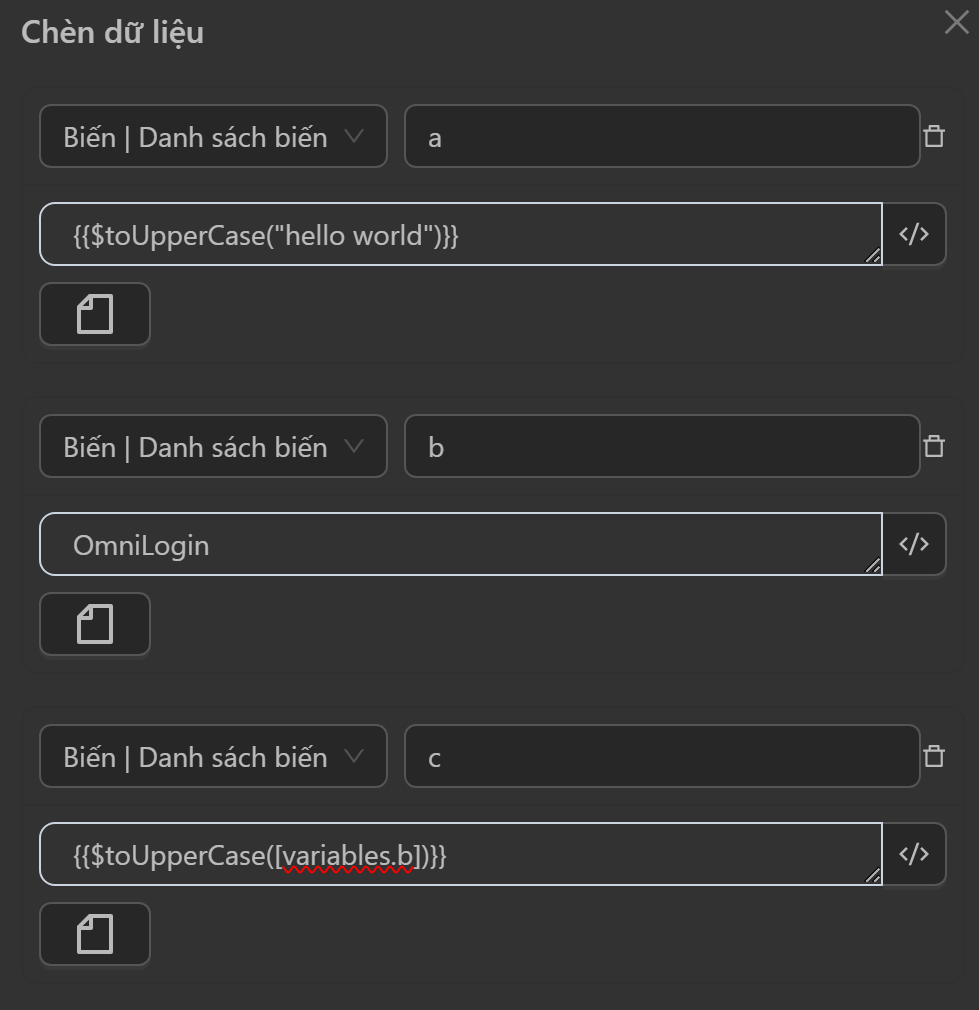The image size is (979, 1010).
Task: Click the value field with the hello world expression
Action: pos(460,235)
